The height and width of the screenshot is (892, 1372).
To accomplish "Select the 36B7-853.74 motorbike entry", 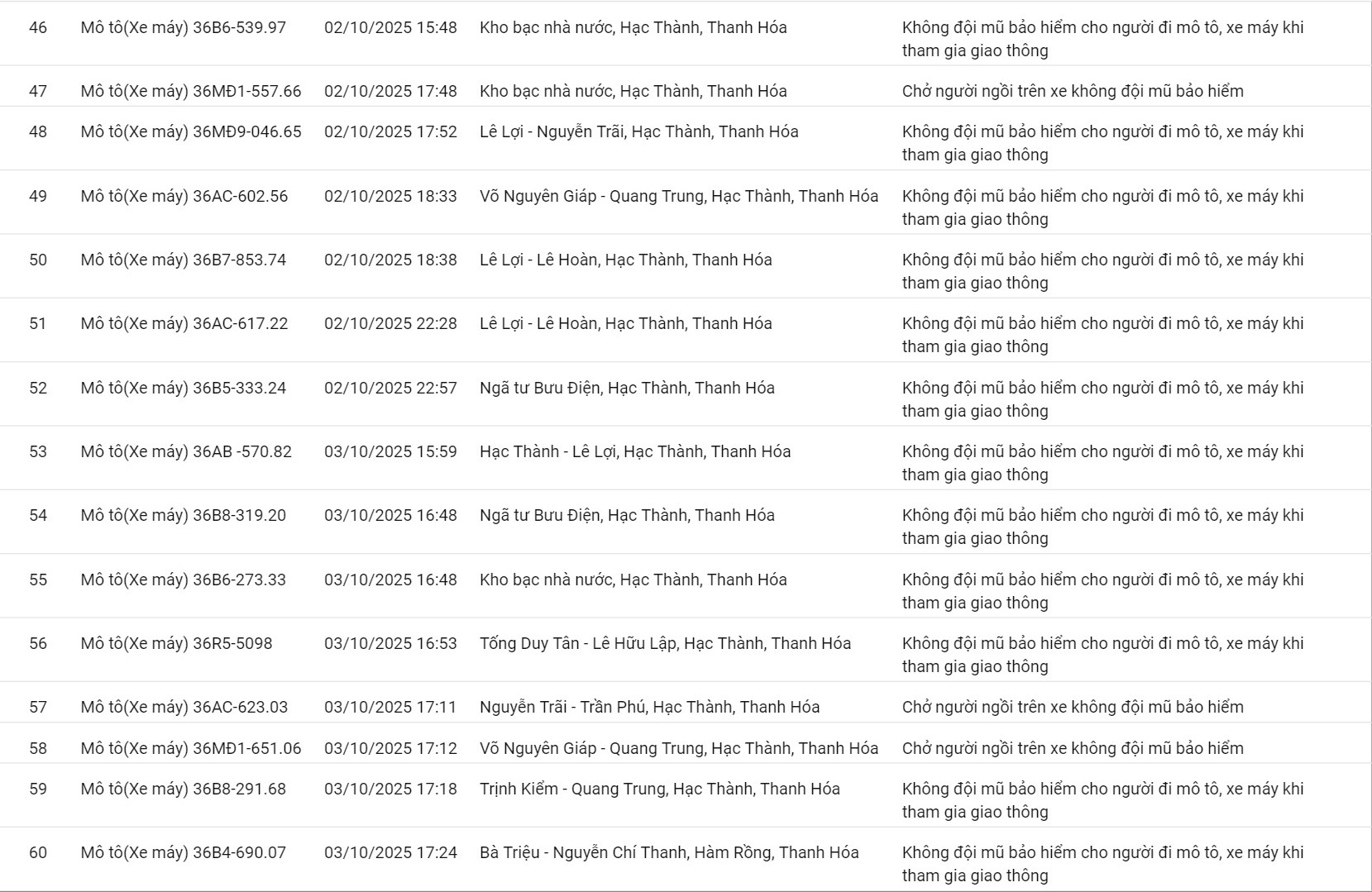I will pos(183,260).
